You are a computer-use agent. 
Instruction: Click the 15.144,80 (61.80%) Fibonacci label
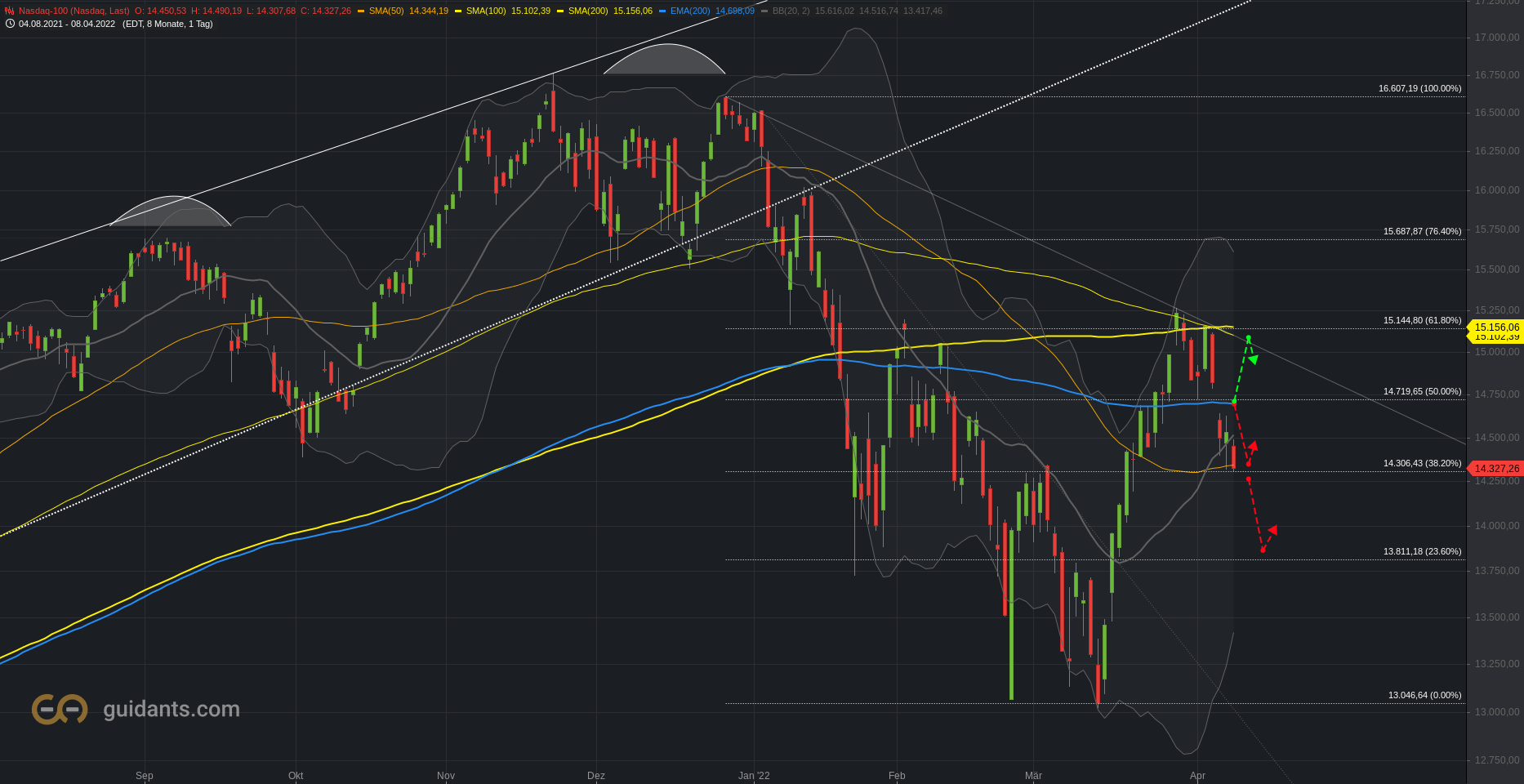point(1422,320)
